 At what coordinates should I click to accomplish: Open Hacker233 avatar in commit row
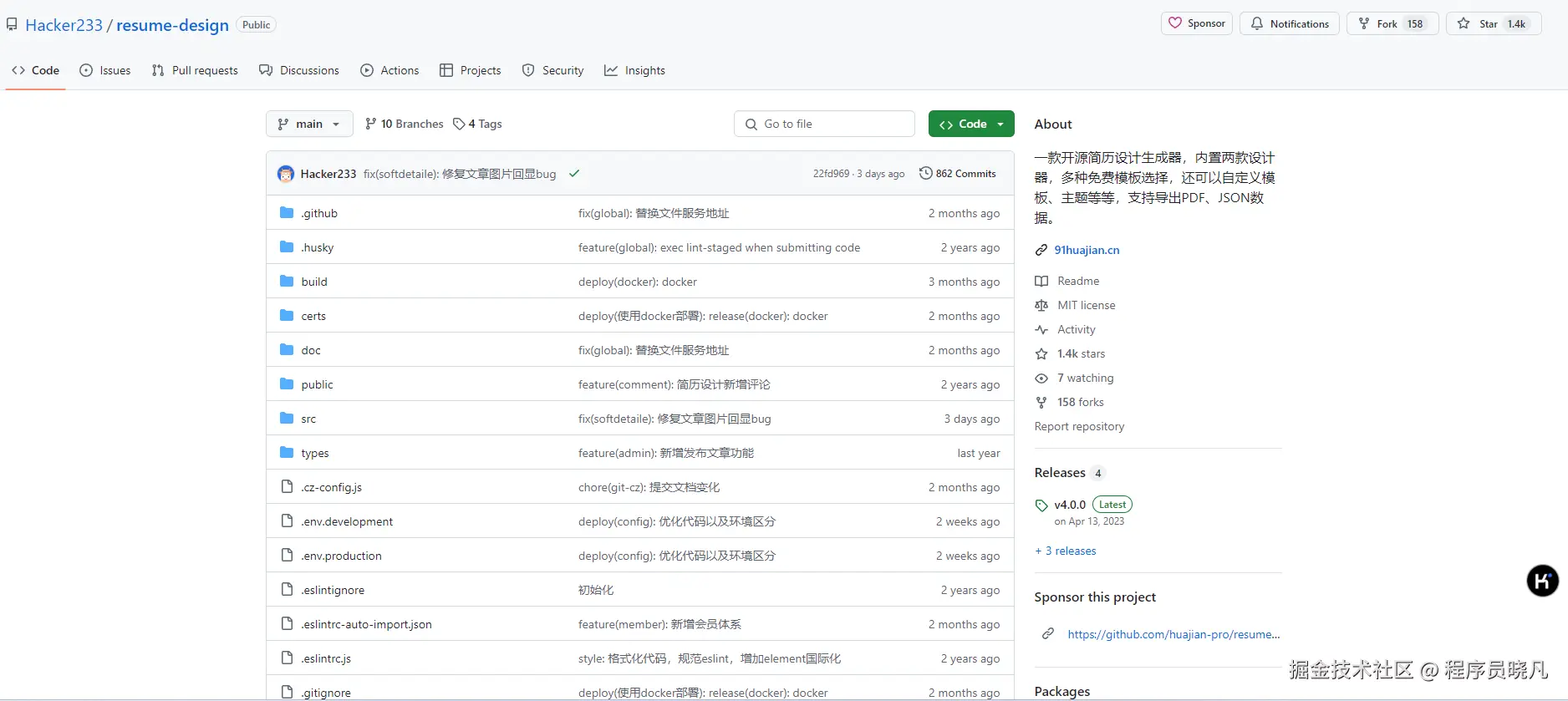coord(286,174)
